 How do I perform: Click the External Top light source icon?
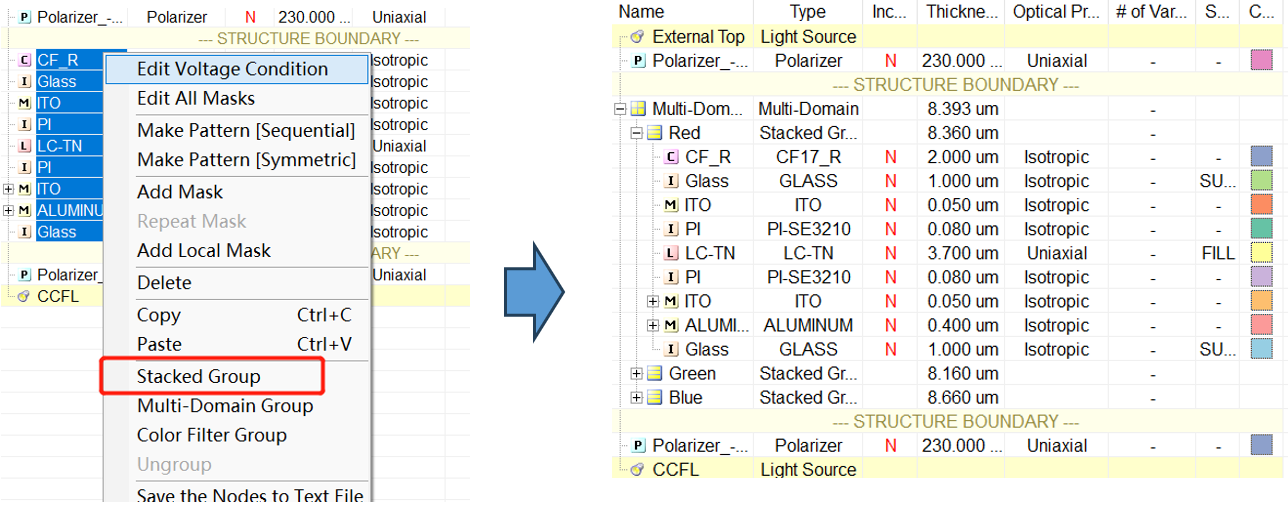637,37
